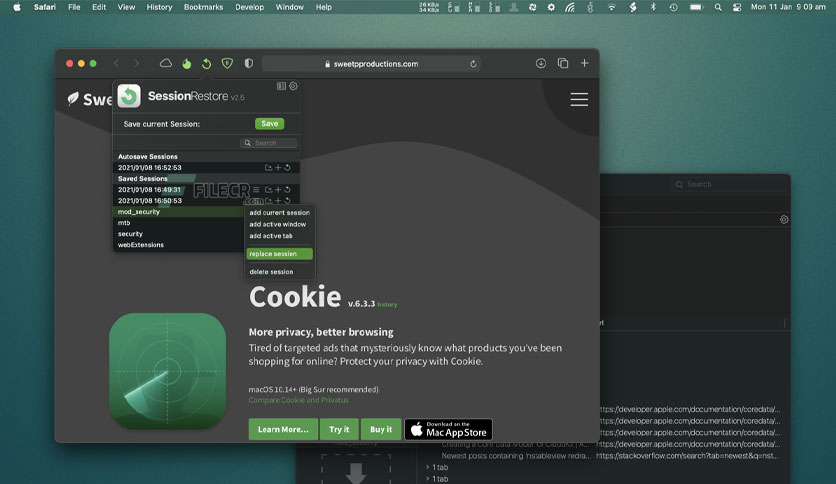Click the green shield extension icon
836x484 pixels.
[227, 63]
